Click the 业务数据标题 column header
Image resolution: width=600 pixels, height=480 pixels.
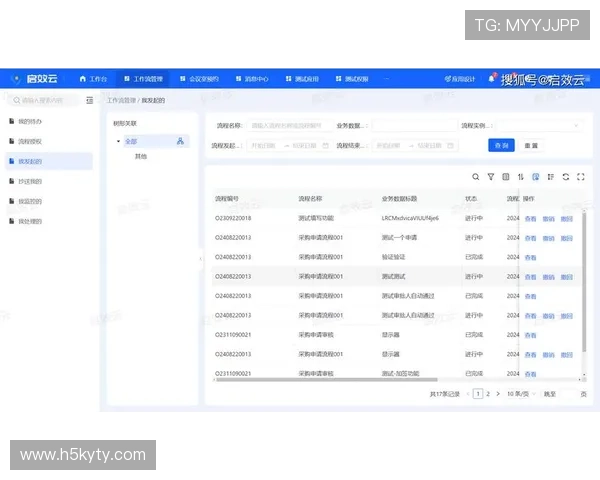pyautogui.click(x=399, y=199)
